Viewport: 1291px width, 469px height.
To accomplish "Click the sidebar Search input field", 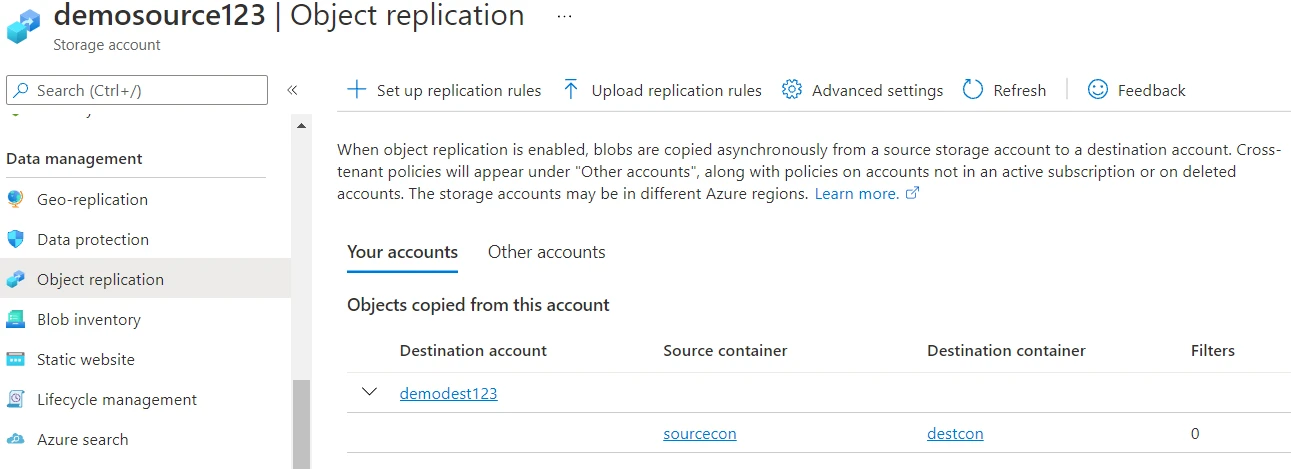I will pyautogui.click(x=137, y=90).
